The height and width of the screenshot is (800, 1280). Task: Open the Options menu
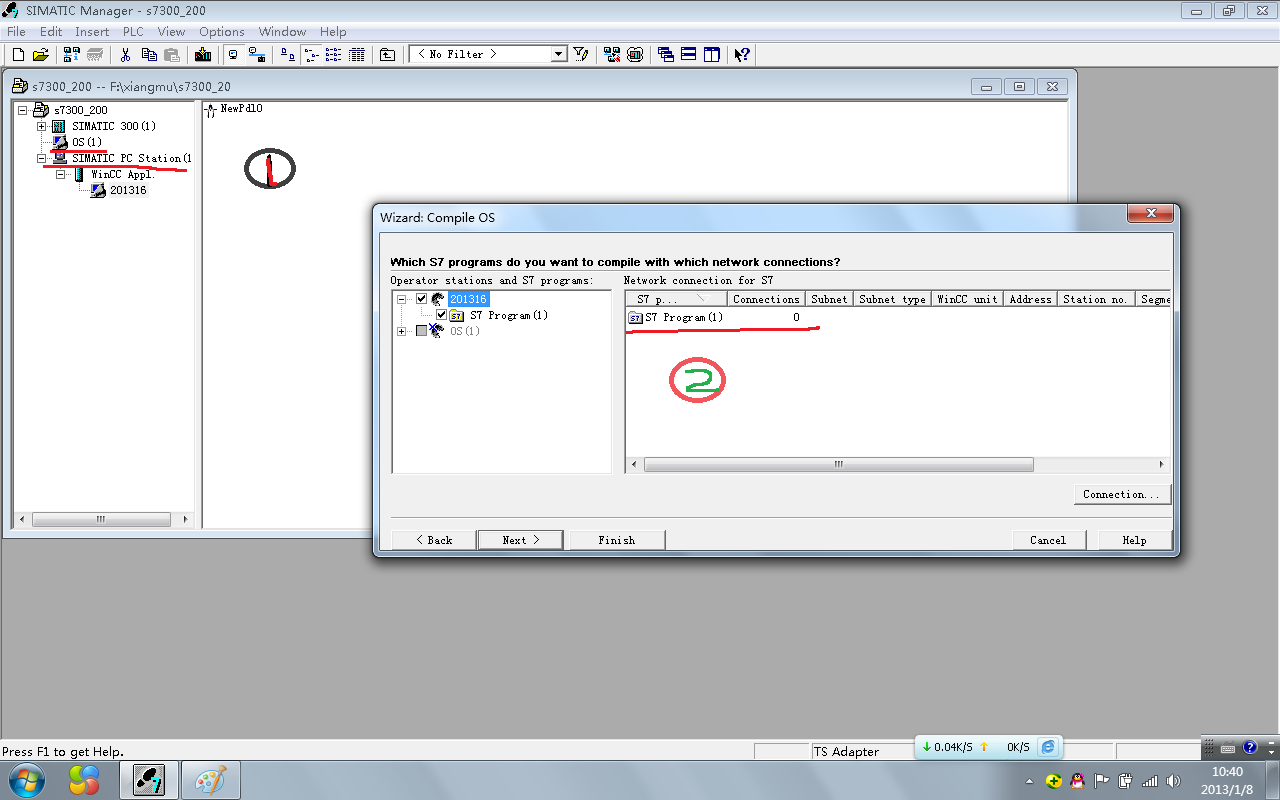pyautogui.click(x=222, y=32)
